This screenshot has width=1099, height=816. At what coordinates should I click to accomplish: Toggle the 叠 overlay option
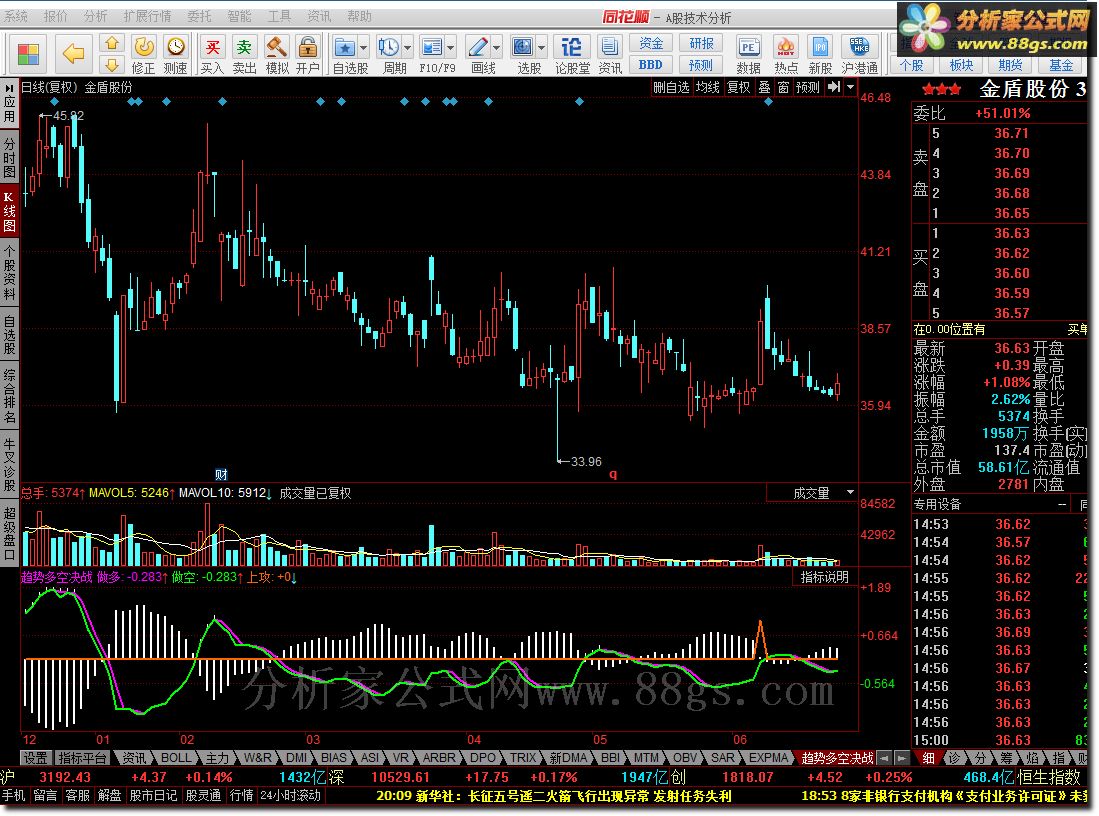click(764, 87)
